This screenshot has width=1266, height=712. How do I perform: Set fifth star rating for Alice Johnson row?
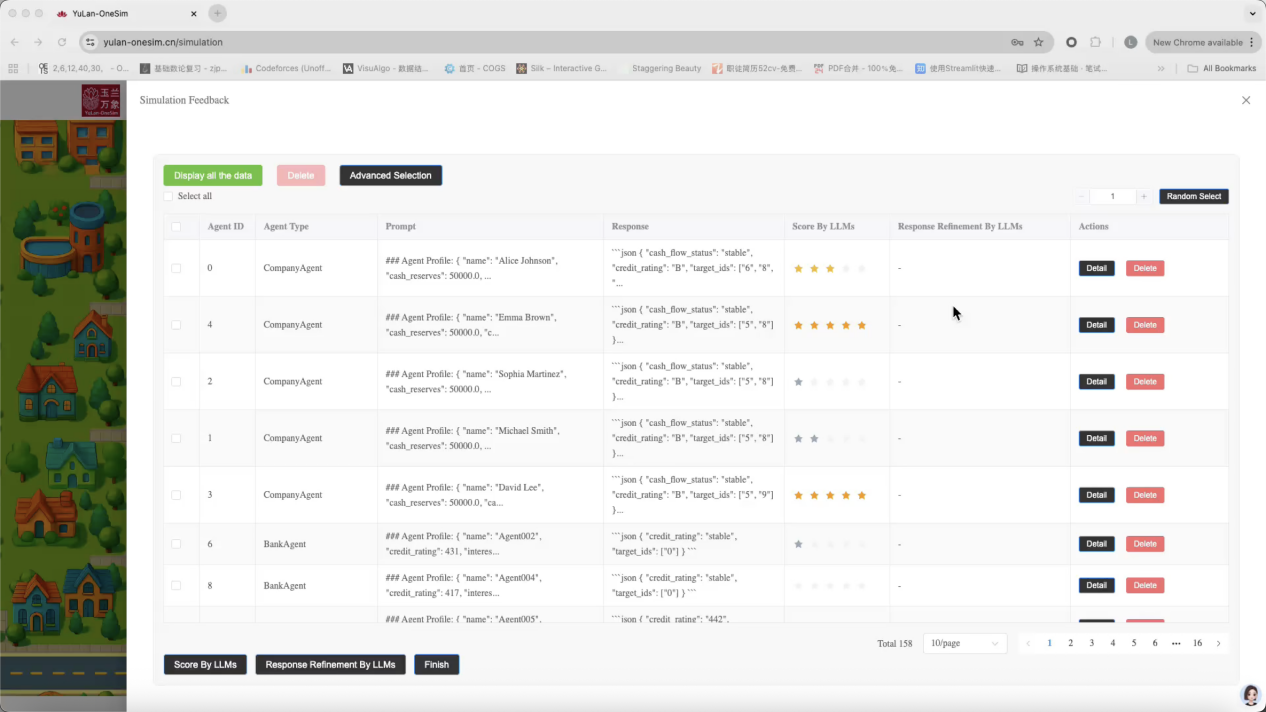tap(862, 268)
